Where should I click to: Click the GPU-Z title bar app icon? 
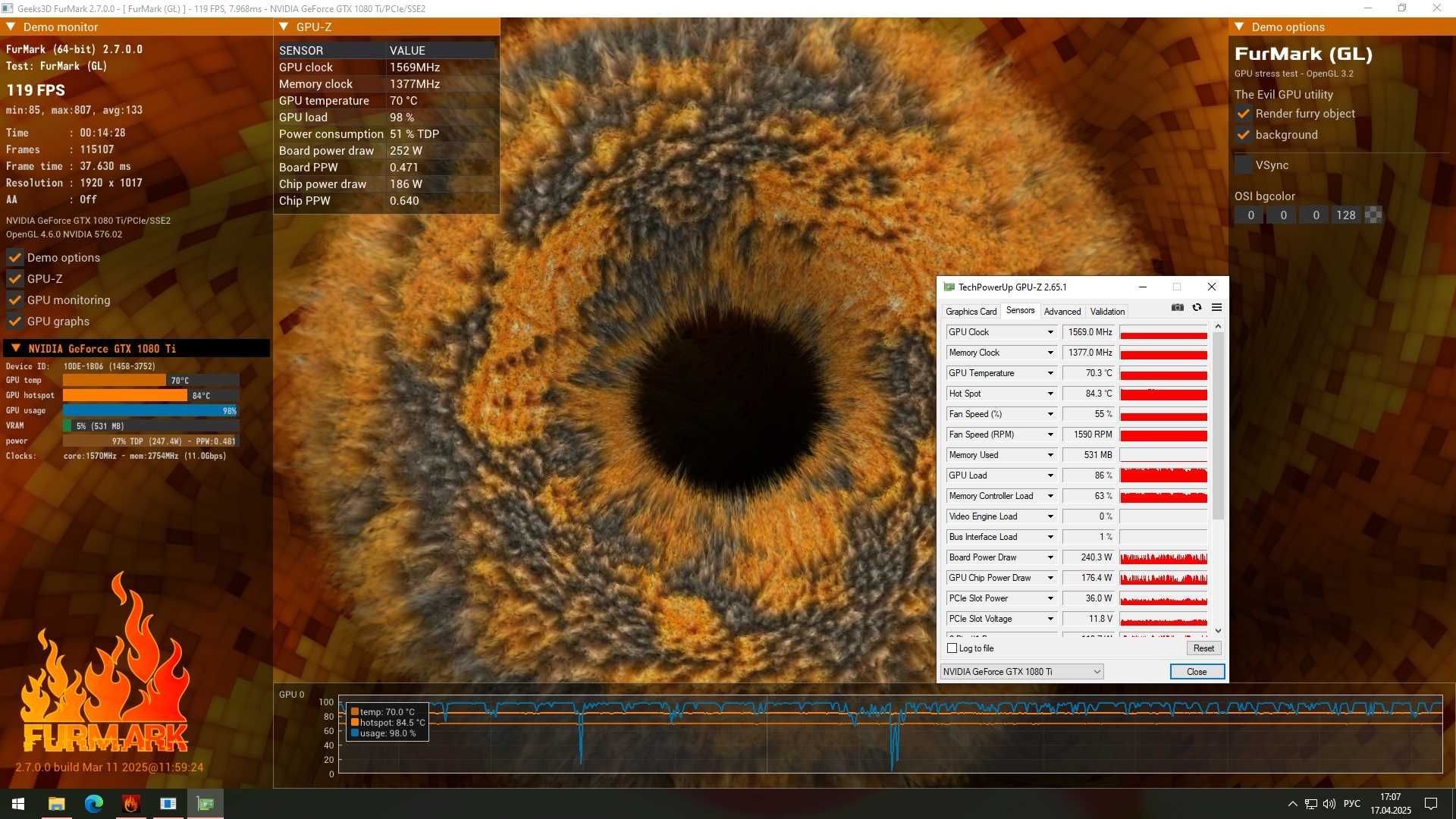point(949,287)
